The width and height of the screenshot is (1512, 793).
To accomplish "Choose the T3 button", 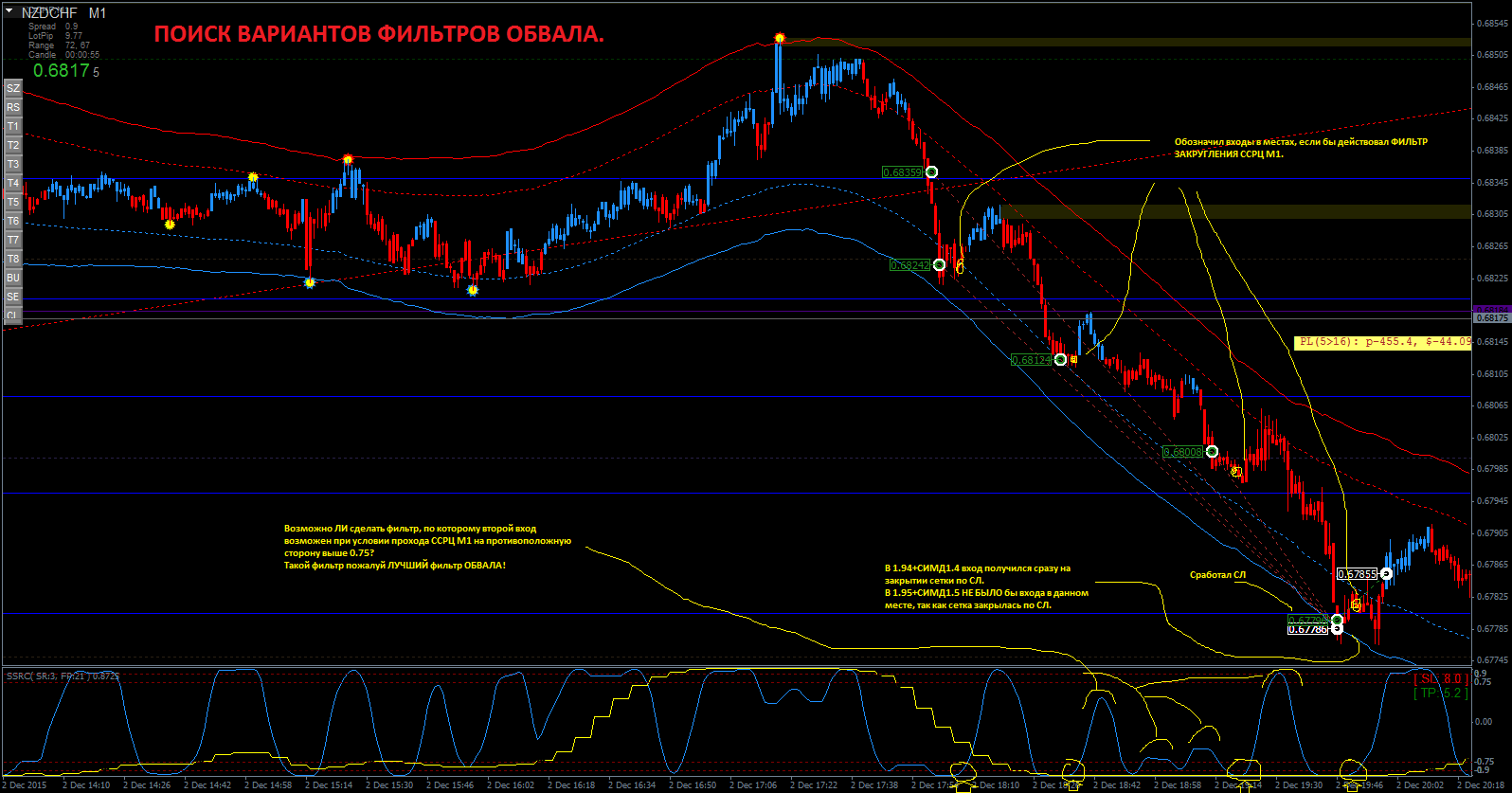I will 13,164.
